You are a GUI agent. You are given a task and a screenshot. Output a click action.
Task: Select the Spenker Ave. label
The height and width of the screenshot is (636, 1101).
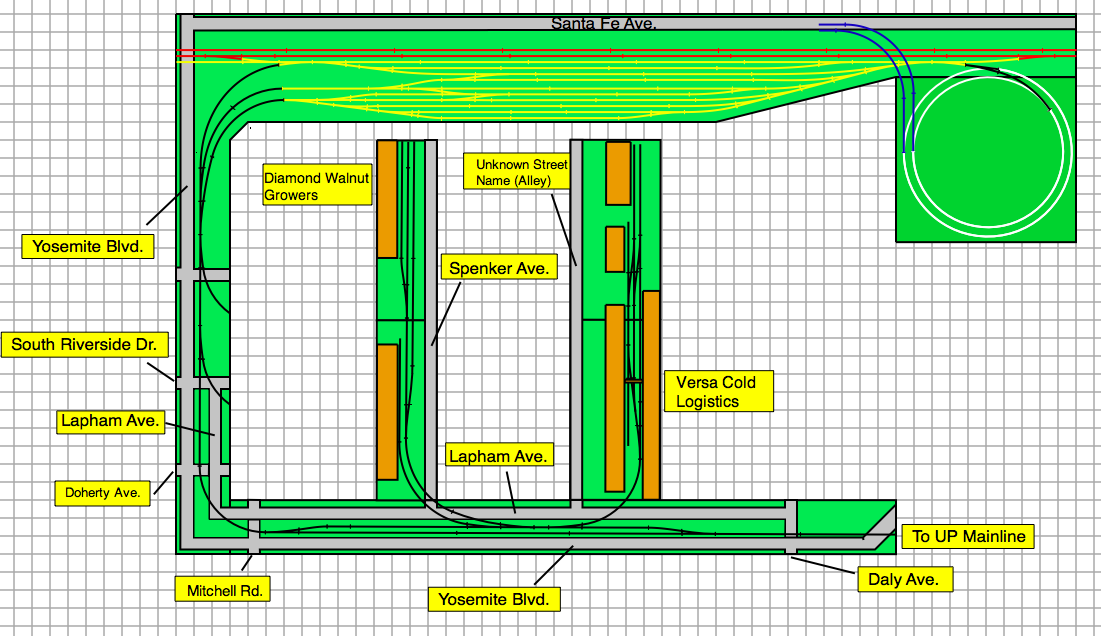pos(498,268)
